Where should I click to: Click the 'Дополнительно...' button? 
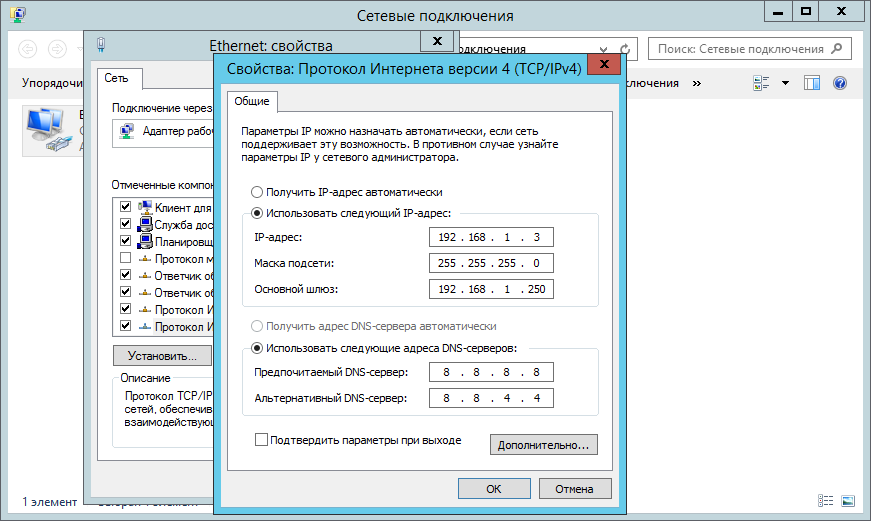543,444
